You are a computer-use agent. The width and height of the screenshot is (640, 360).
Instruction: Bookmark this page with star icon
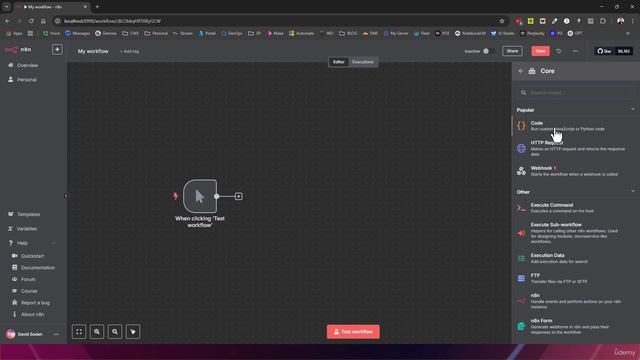click(x=502, y=21)
